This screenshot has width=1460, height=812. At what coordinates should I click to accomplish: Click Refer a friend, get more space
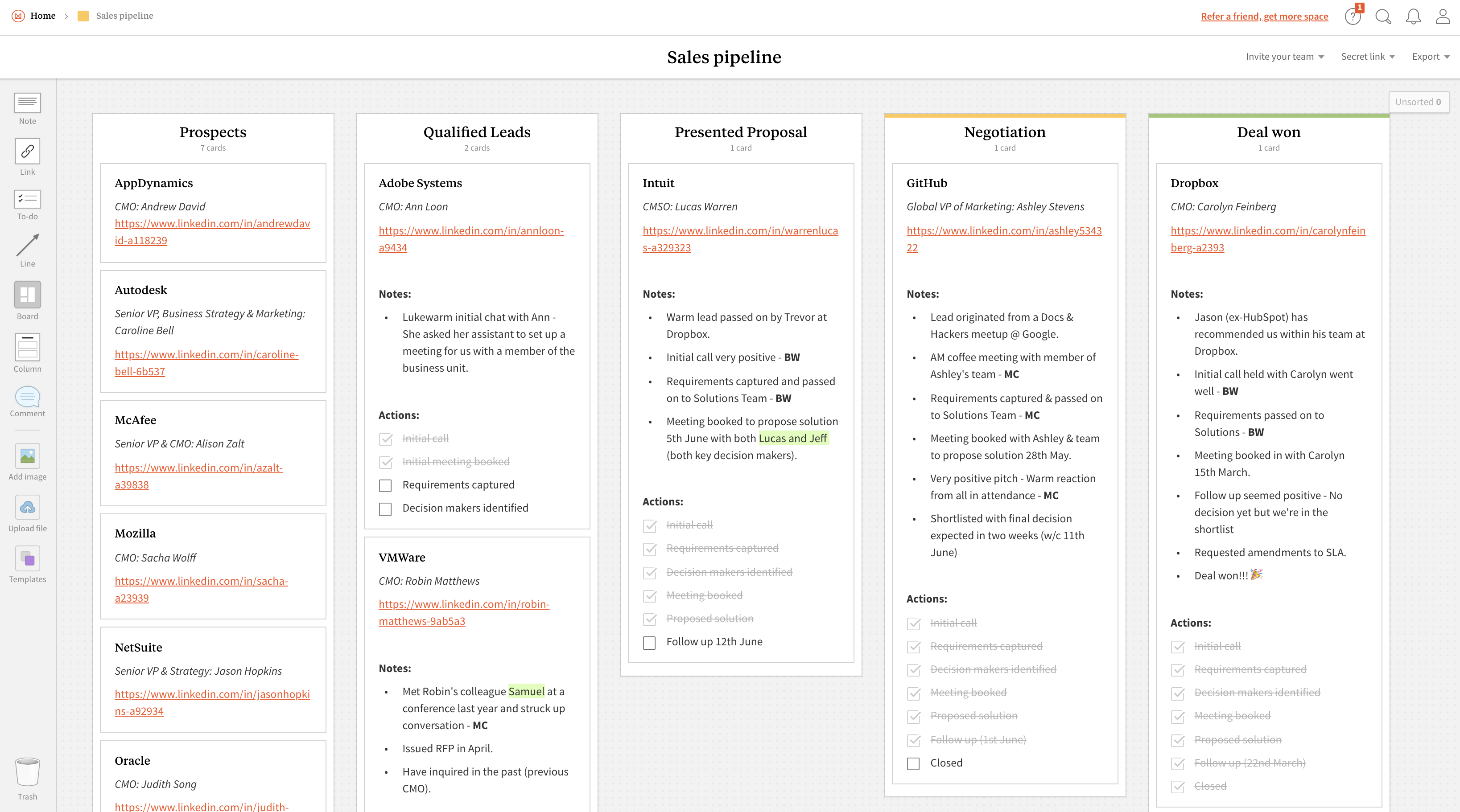coord(1265,16)
